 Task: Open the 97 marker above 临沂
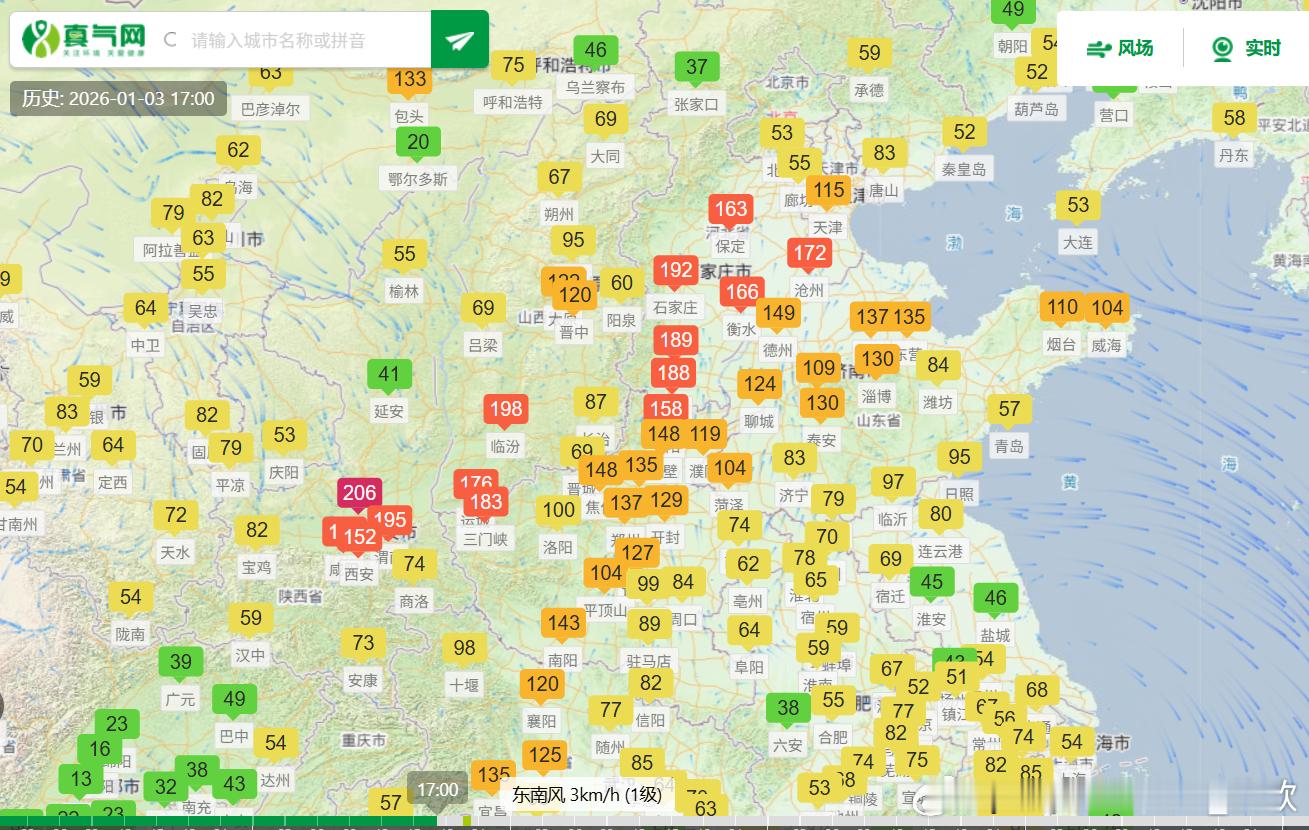893,484
